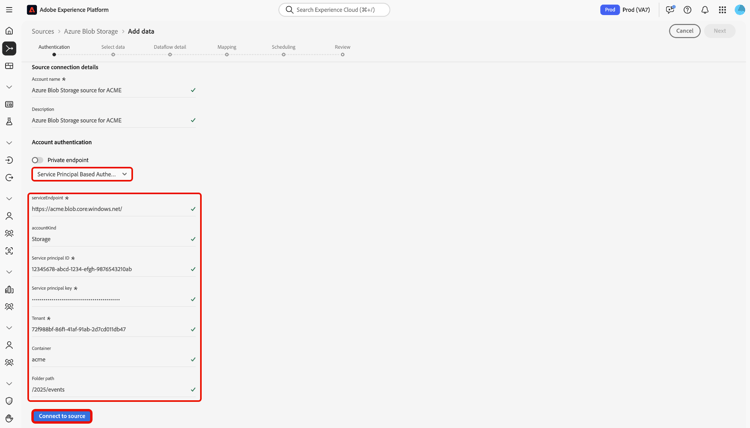Open the app switcher grid icon

(x=722, y=10)
